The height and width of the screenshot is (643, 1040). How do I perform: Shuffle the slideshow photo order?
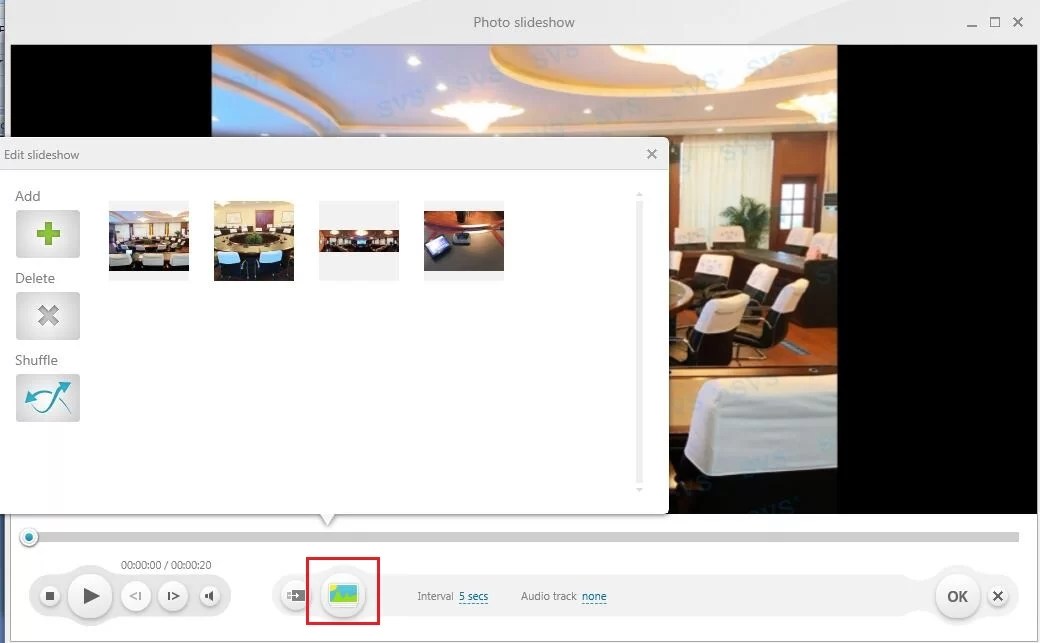(x=47, y=397)
